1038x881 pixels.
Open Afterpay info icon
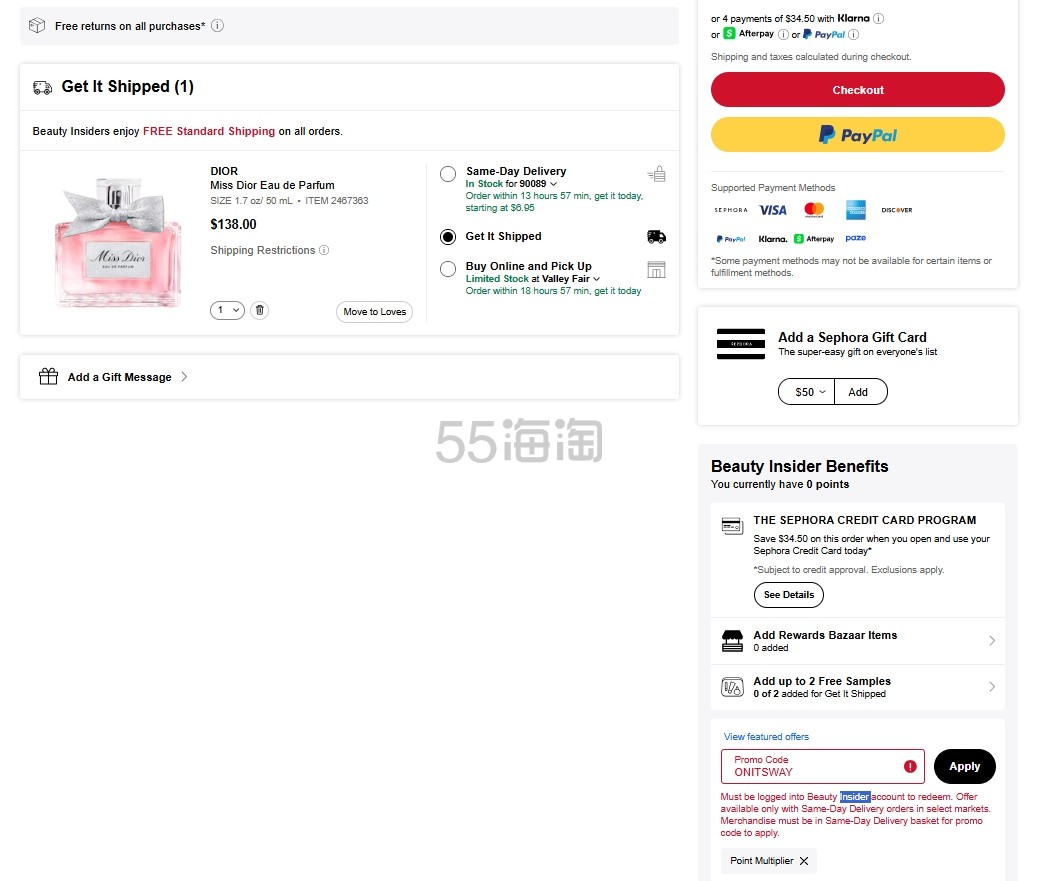tap(783, 34)
